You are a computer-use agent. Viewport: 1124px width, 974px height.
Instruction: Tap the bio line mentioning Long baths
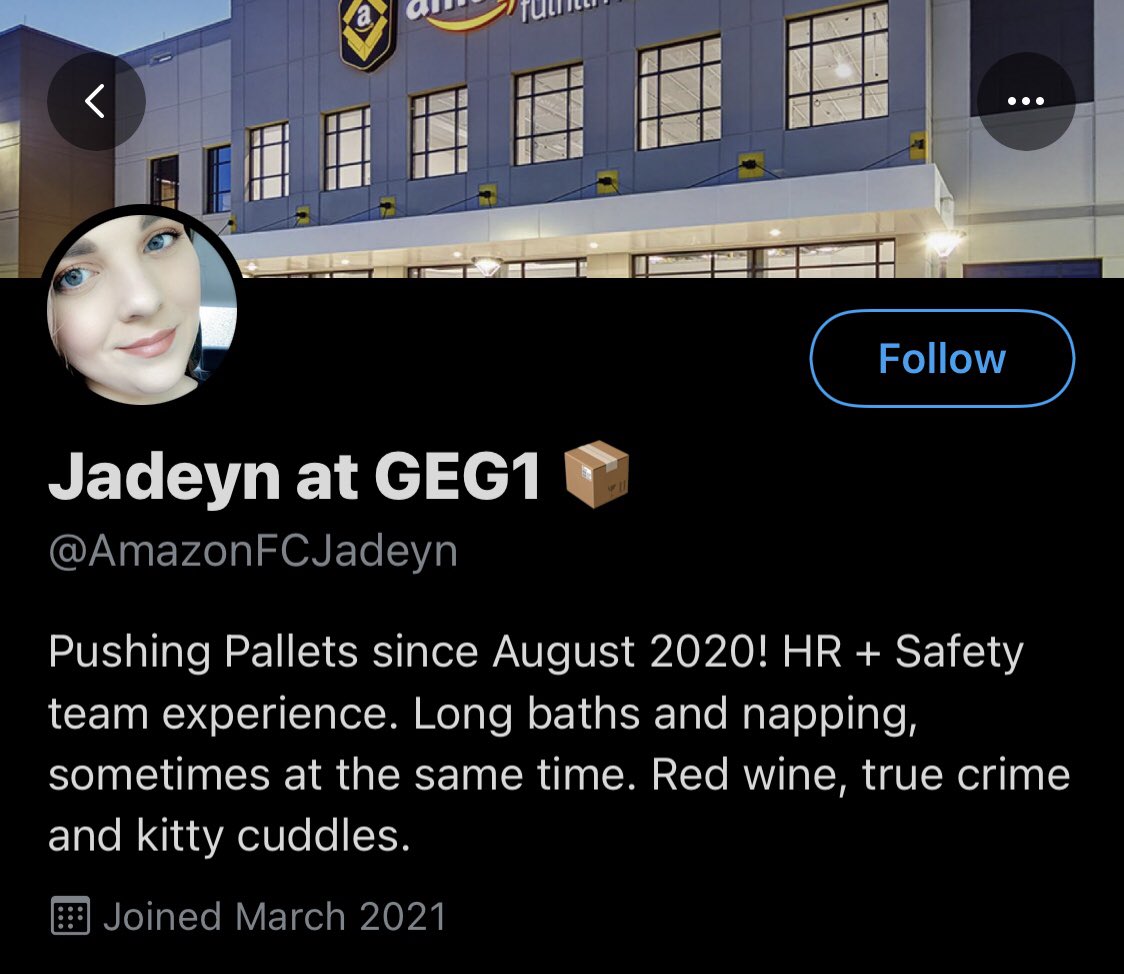tap(482, 714)
